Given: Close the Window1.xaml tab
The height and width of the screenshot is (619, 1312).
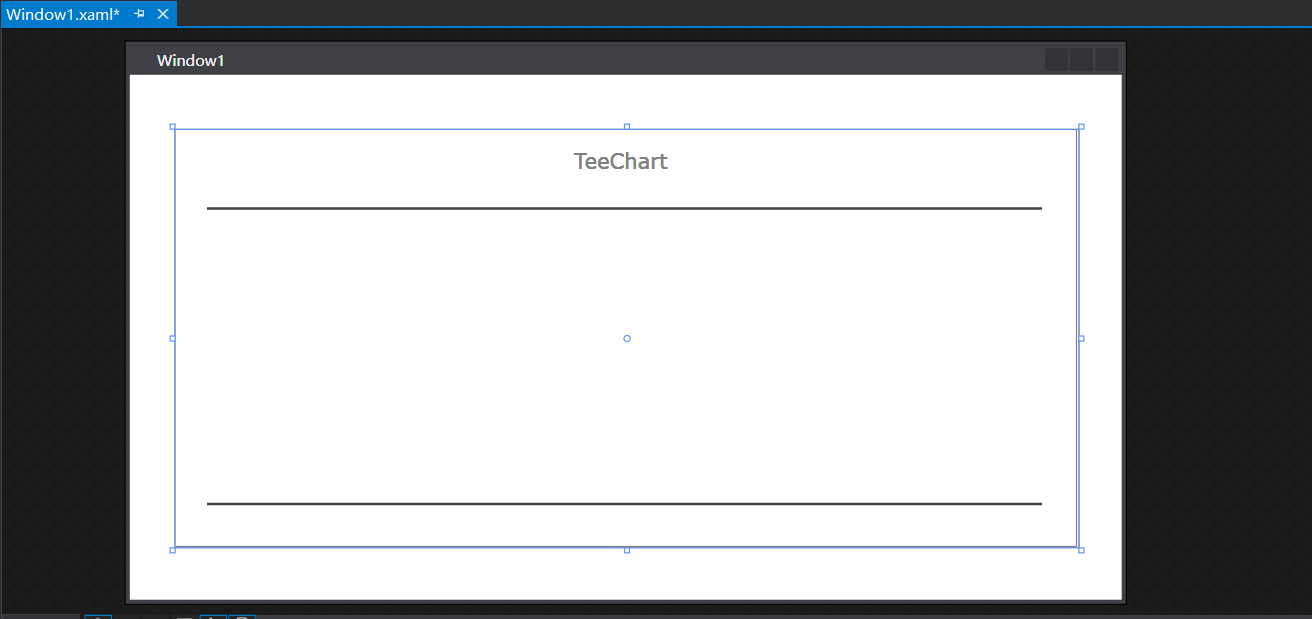Looking at the screenshot, I should coord(163,14).
